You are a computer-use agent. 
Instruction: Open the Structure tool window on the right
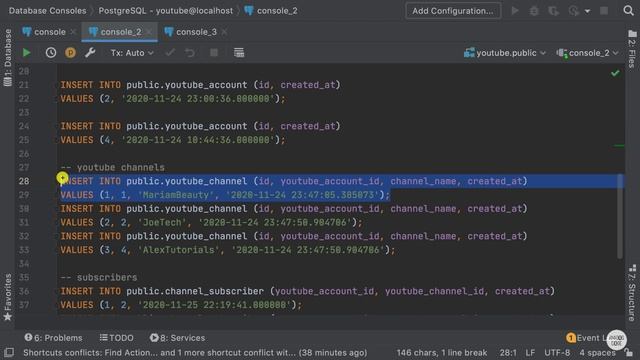click(632, 293)
